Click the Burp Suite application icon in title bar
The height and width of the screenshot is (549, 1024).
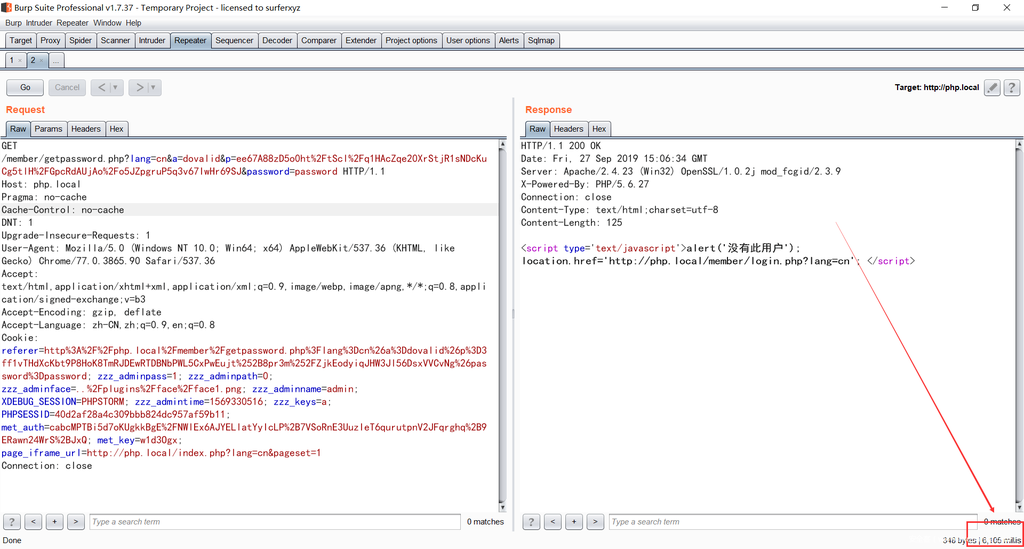click(x=7, y=7)
